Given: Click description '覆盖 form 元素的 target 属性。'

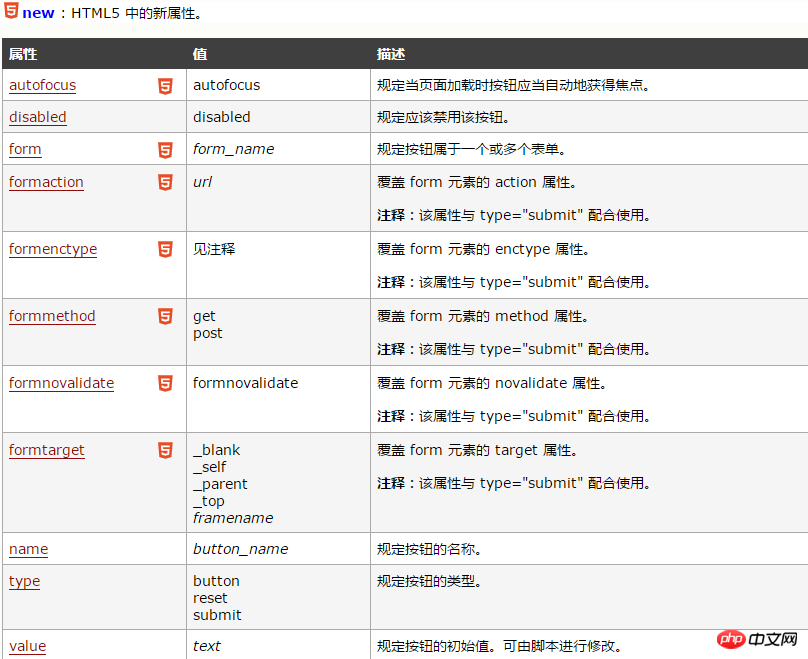Looking at the screenshot, I should coord(477,450).
